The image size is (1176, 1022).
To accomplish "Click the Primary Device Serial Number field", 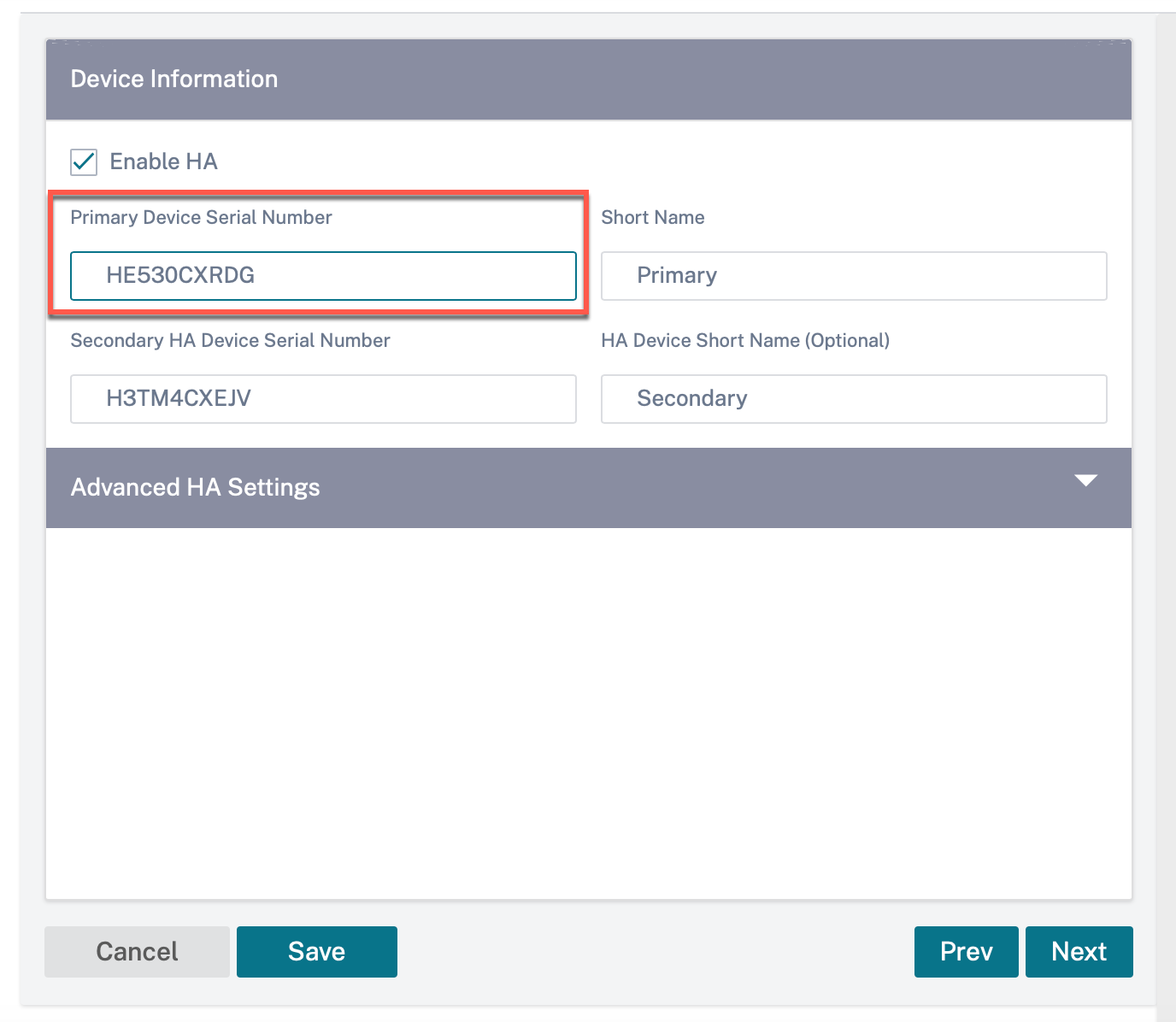I will [x=323, y=276].
